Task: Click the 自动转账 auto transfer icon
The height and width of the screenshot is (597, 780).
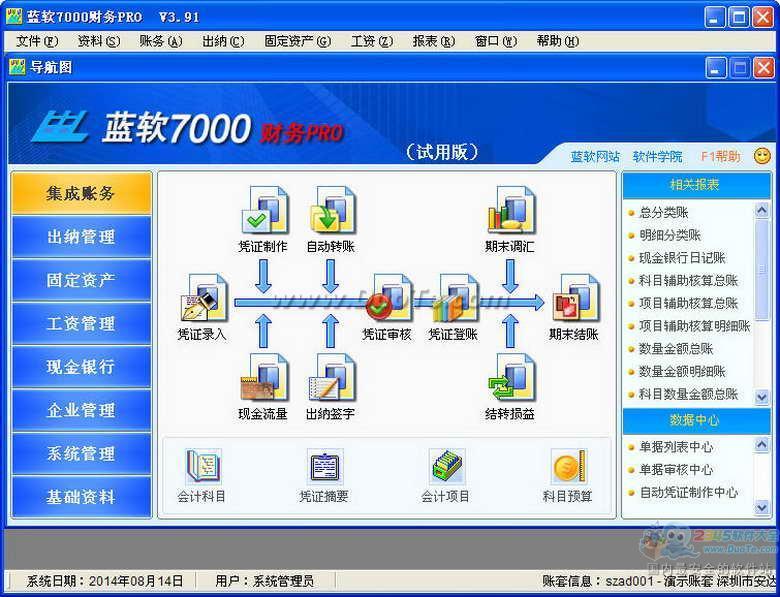Action: click(x=330, y=211)
